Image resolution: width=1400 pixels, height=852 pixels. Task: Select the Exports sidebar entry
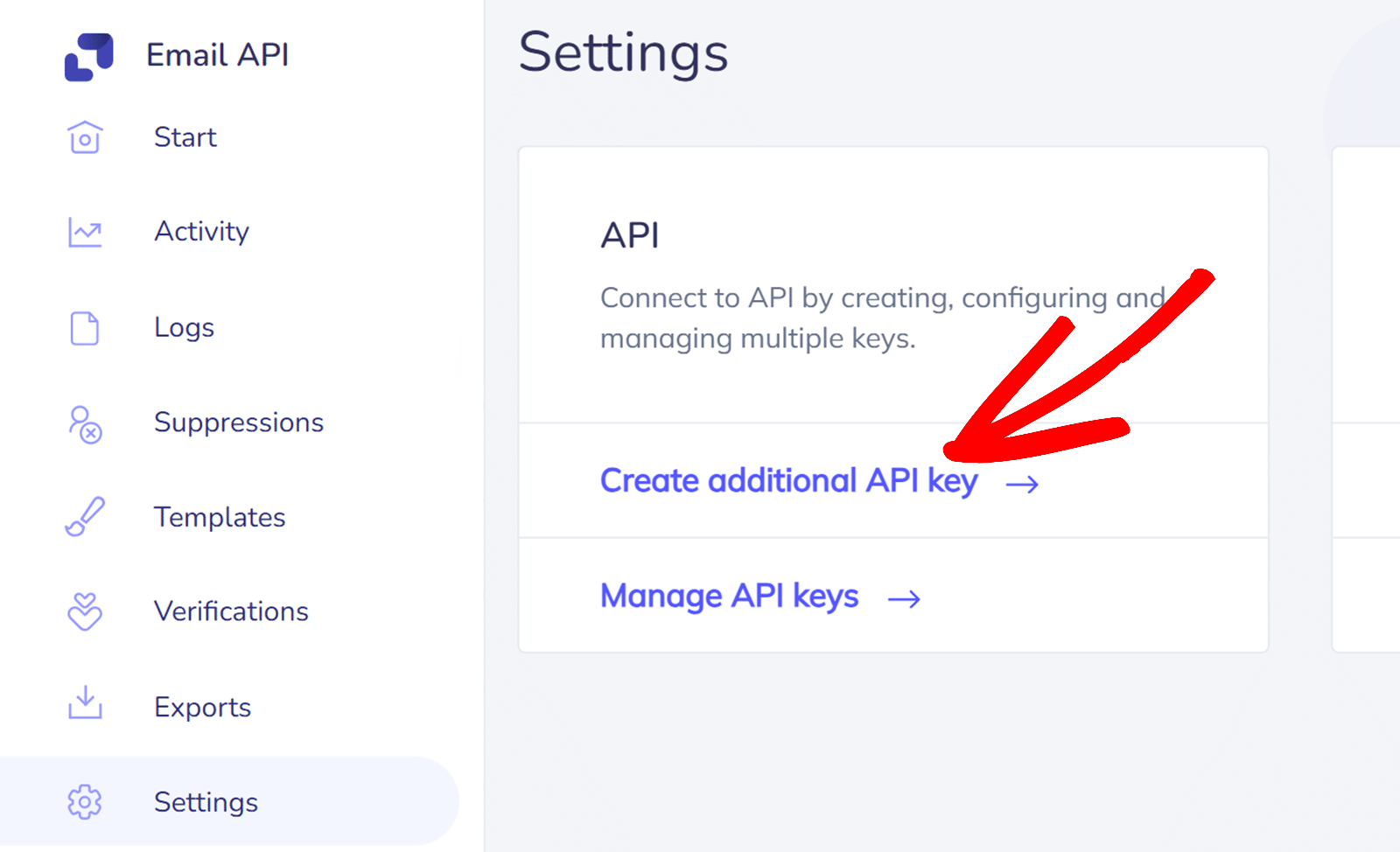(x=202, y=707)
